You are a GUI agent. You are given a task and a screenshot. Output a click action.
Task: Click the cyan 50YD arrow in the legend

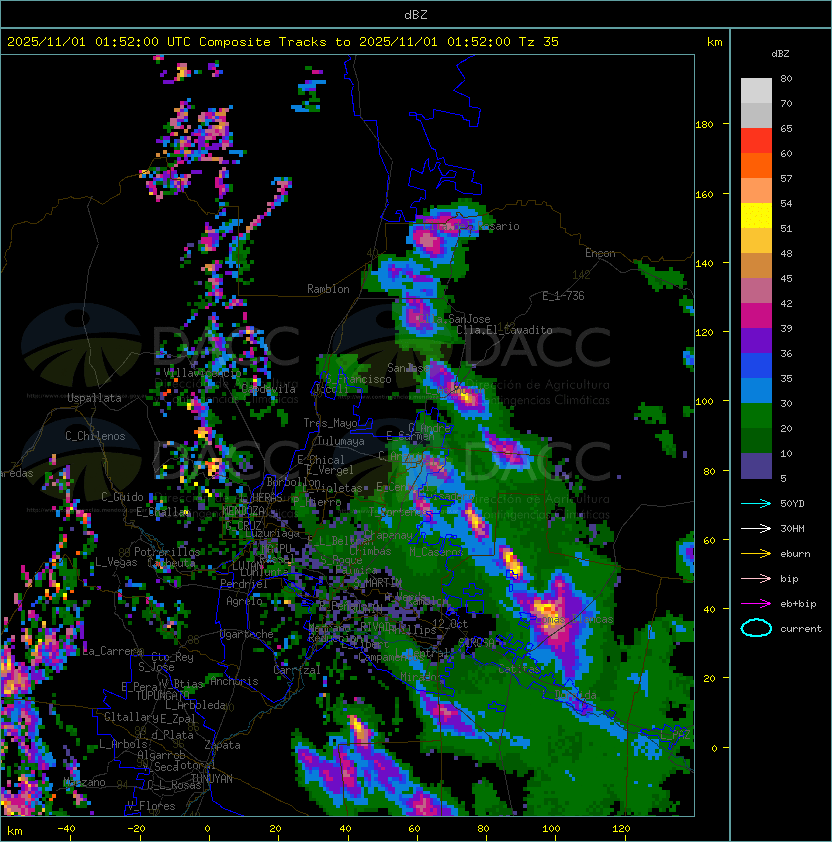coord(756,504)
